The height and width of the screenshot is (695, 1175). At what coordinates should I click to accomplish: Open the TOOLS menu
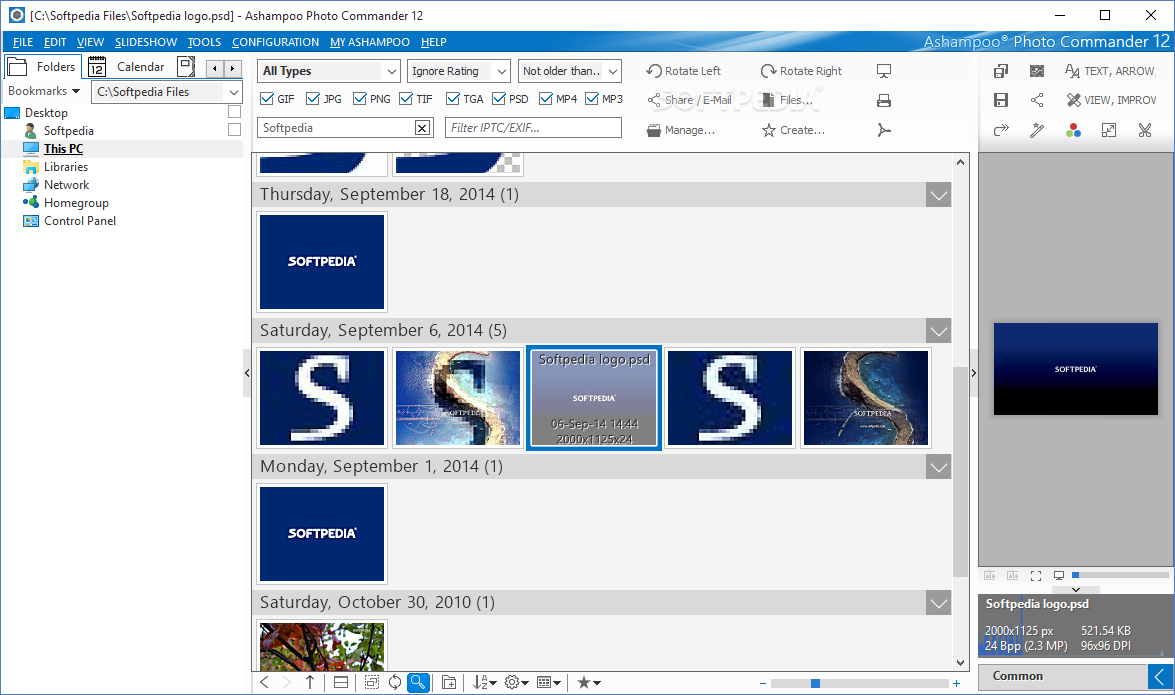(x=204, y=42)
